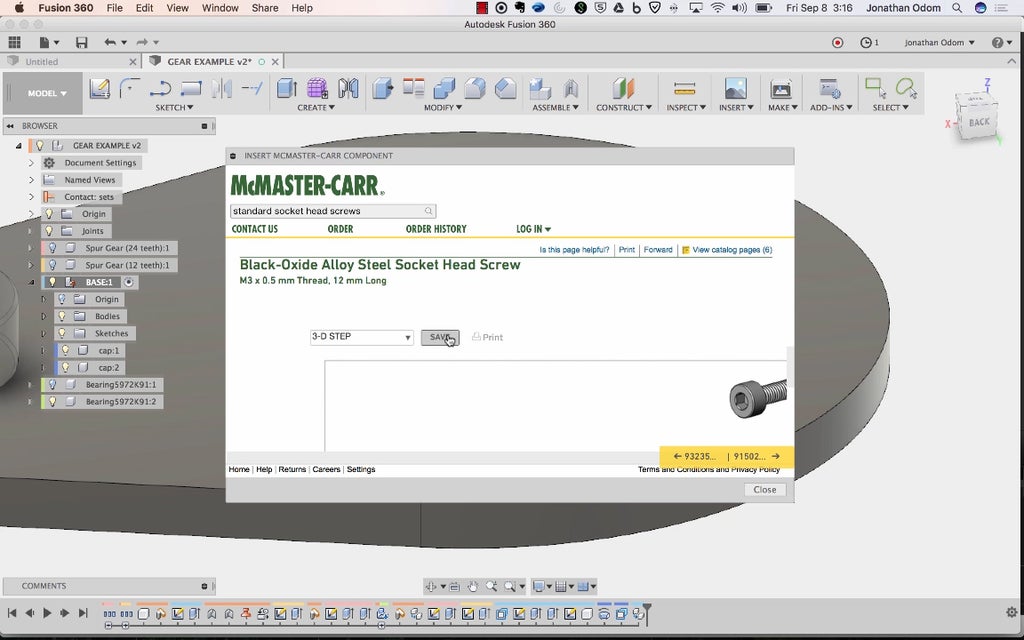The image size is (1024, 640).
Task: Click the Joint icon in Assemble
Action: [571, 88]
